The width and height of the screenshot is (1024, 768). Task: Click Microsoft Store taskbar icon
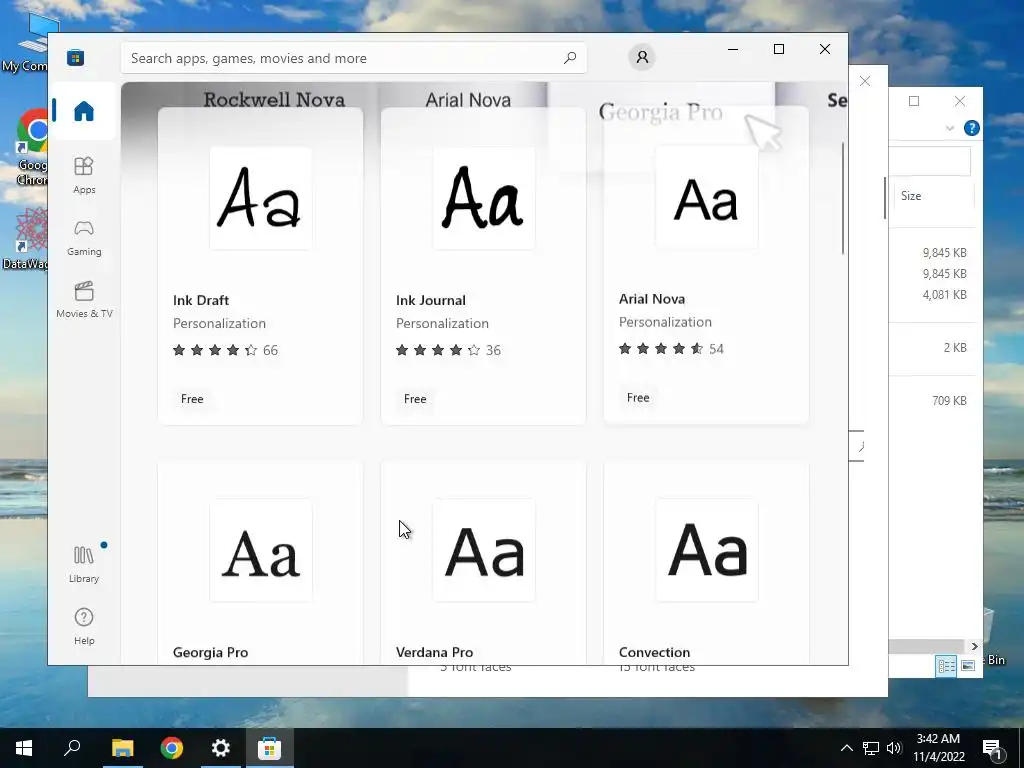click(269, 748)
